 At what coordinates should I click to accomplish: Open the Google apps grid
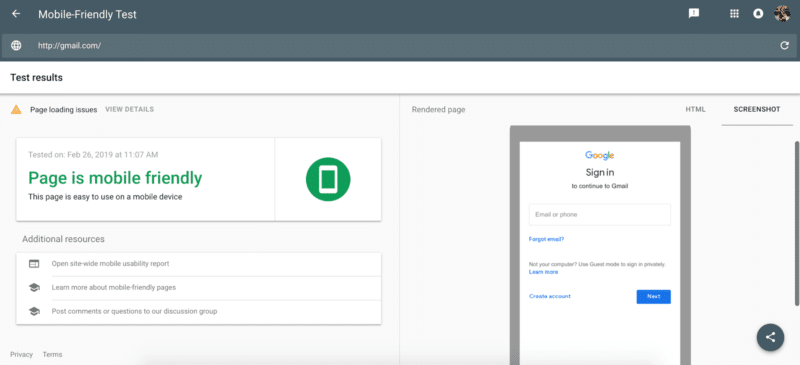tap(734, 14)
